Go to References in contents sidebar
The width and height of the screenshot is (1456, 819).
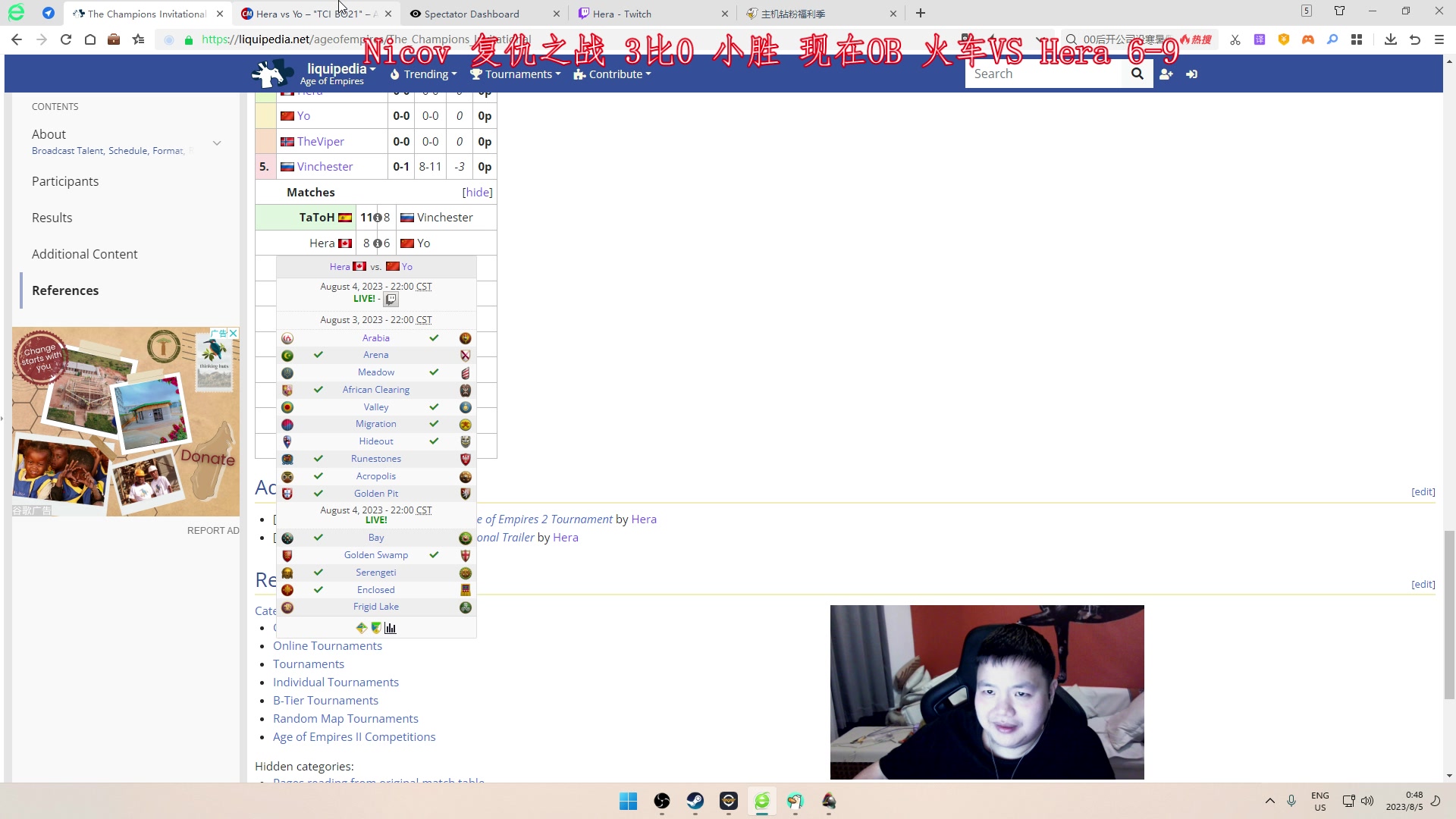(65, 290)
